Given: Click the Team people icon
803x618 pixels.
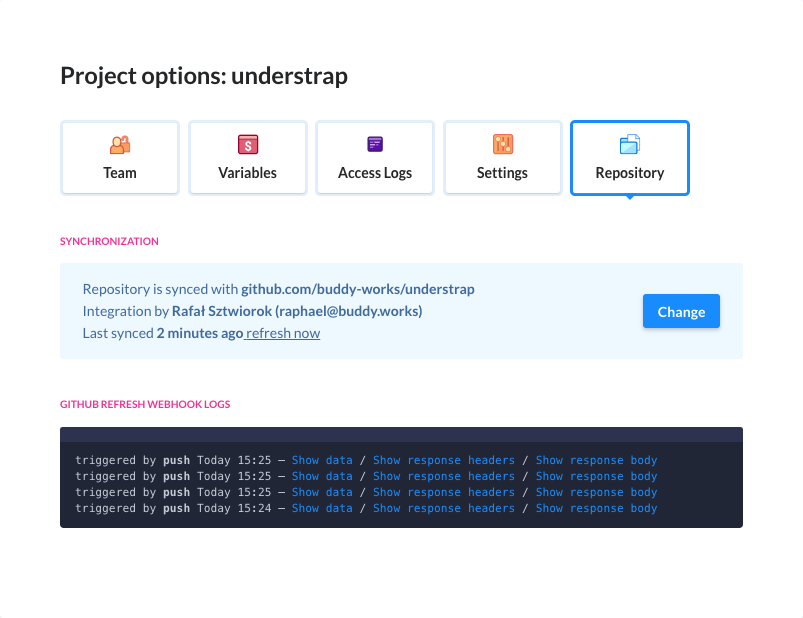Looking at the screenshot, I should tap(120, 145).
